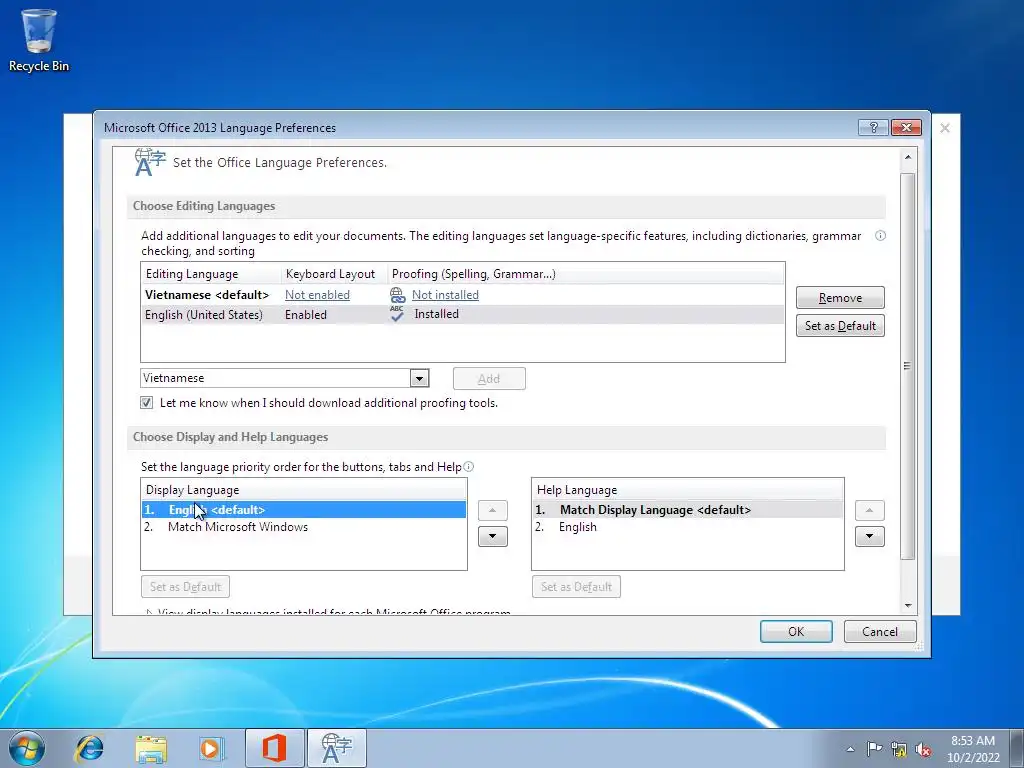Open the Vietnamese language dropdown arrow
1024x768 pixels.
pos(419,378)
